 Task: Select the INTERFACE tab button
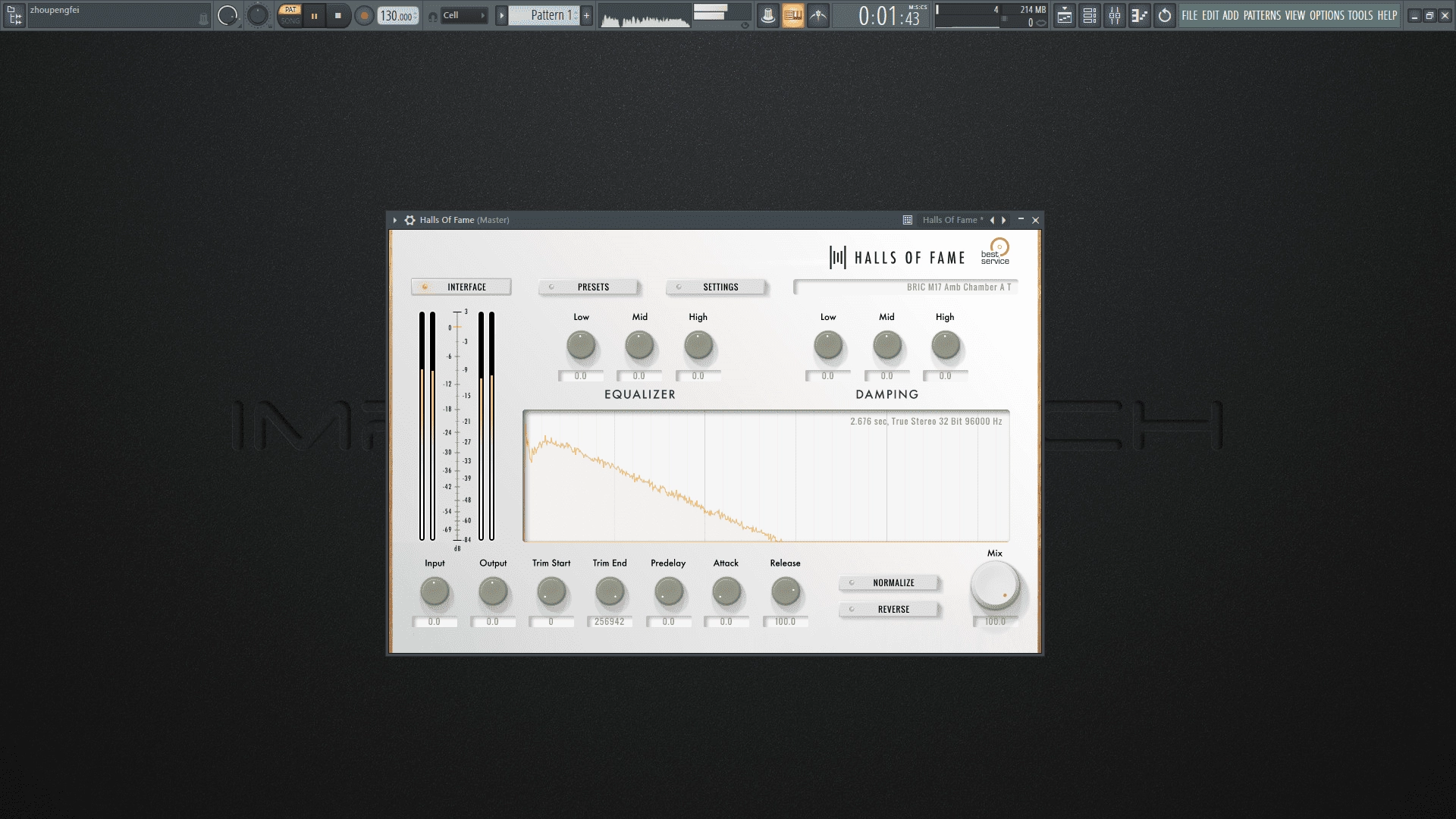pyautogui.click(x=461, y=287)
